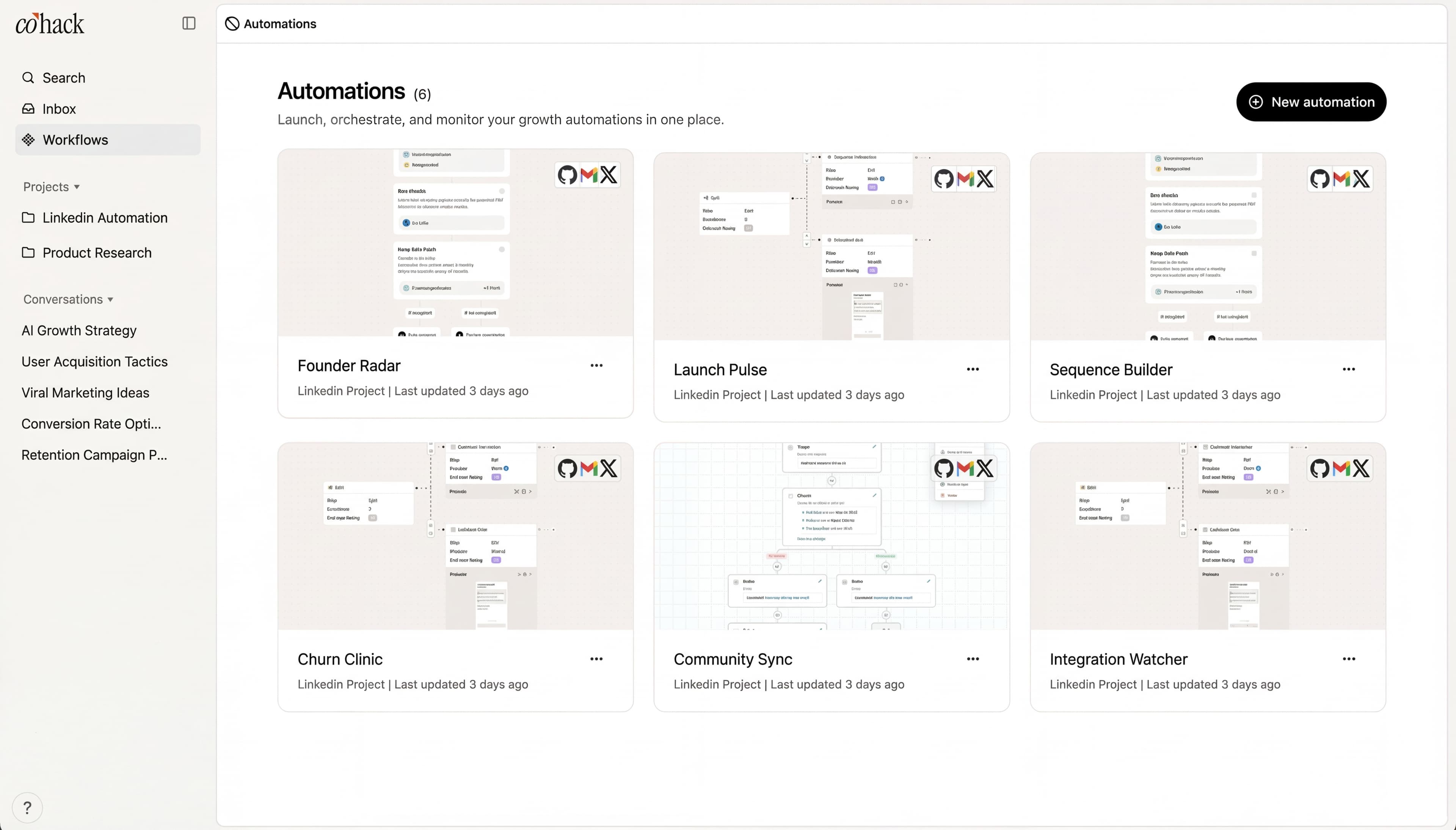Open GitHub integration on Founder Radar card
The height and width of the screenshot is (830, 1456).
click(x=567, y=174)
